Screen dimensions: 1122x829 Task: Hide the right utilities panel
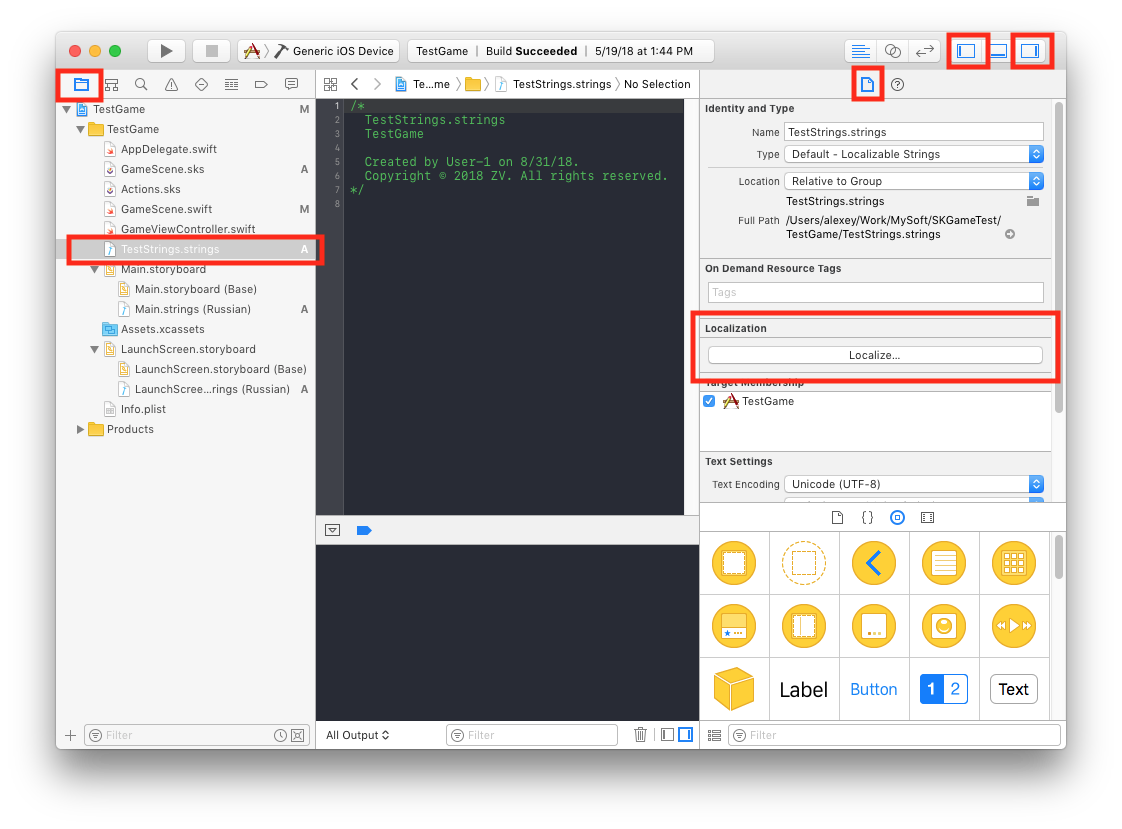click(1031, 50)
